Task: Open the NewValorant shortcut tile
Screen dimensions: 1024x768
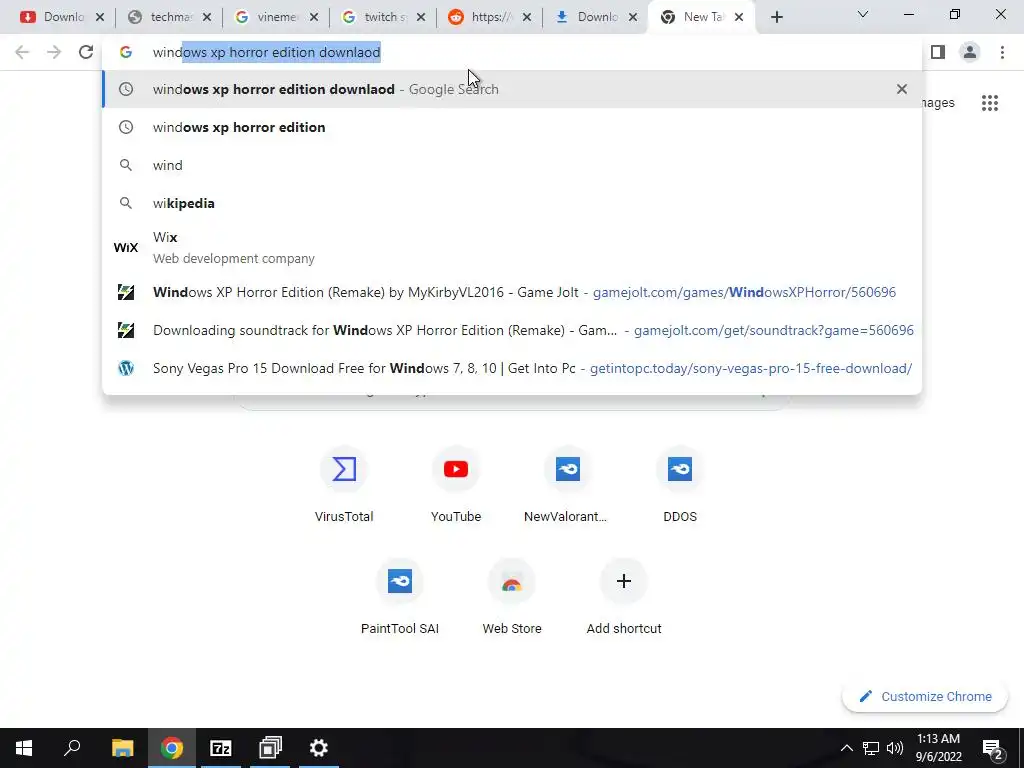Action: pos(568,485)
